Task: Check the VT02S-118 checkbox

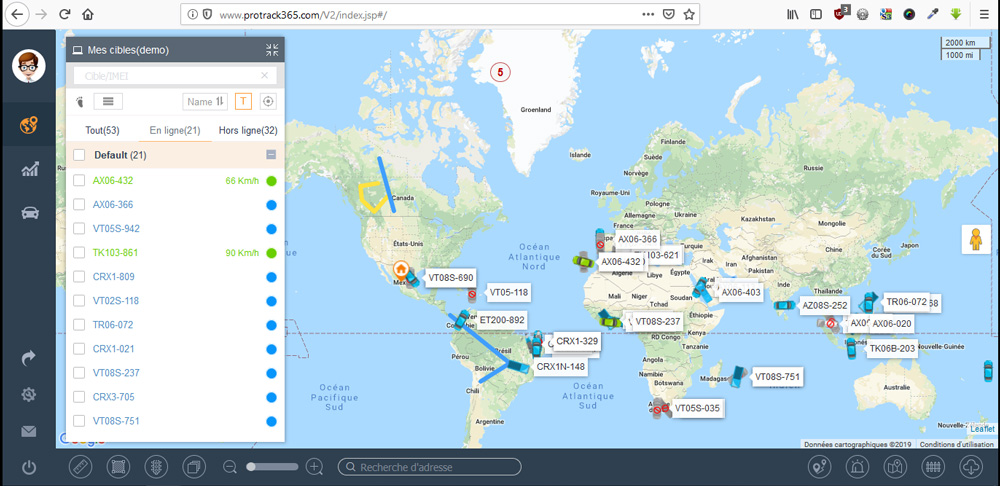Action: click(79, 300)
